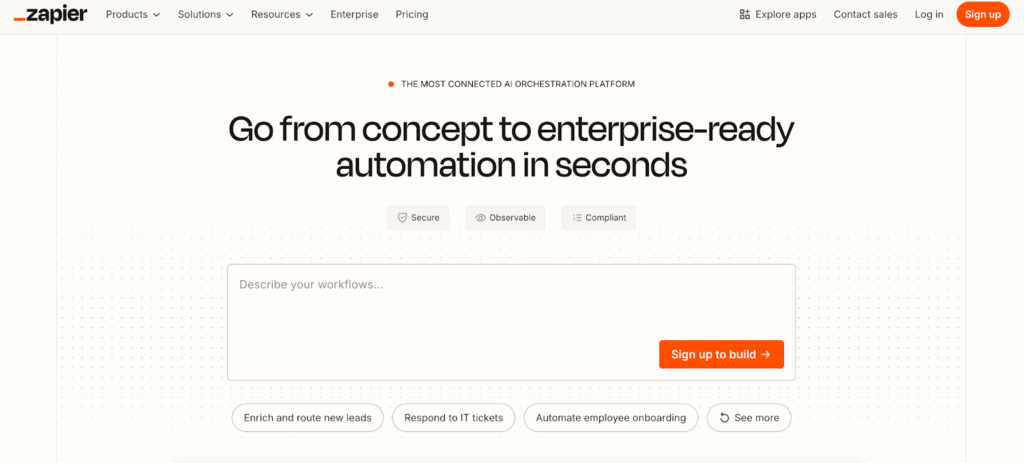Screen dimensions: 1024x463
Task: Click the arrow on Sign up to build
Action: tap(766, 354)
